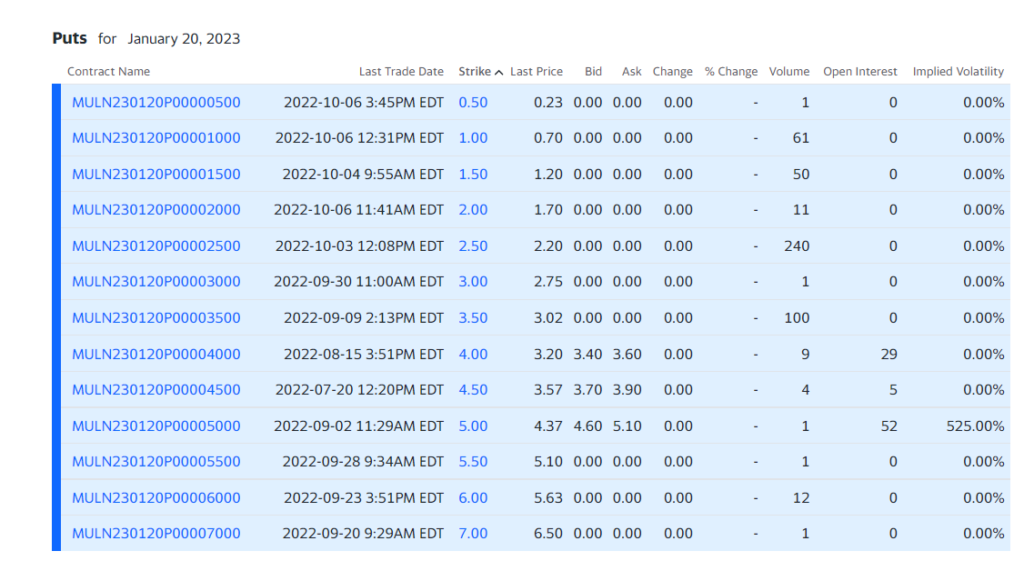Open the 3.00 strike price link
The width and height of the screenshot is (1024, 561).
click(x=473, y=282)
